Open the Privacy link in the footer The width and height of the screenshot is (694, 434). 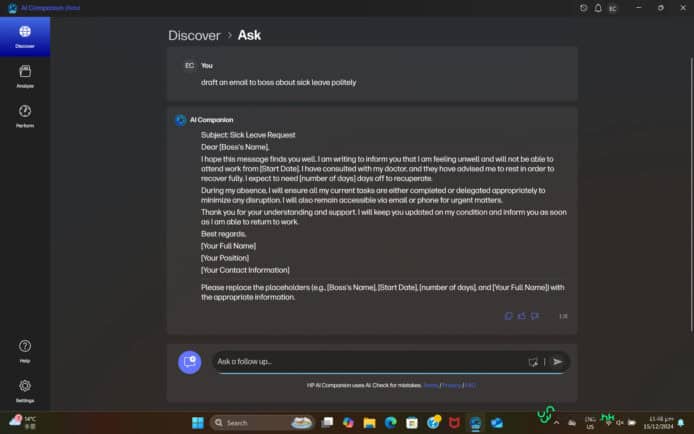click(x=451, y=385)
